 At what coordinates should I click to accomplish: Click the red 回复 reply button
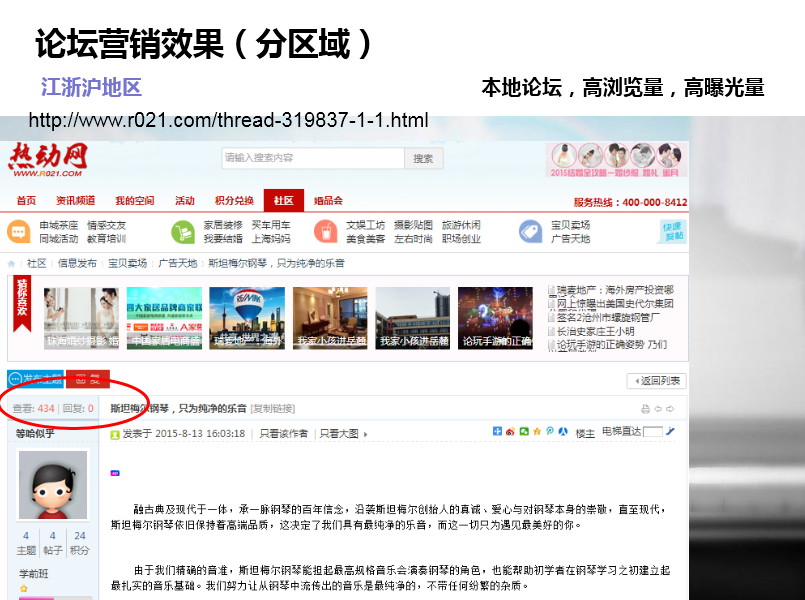pyautogui.click(x=88, y=379)
